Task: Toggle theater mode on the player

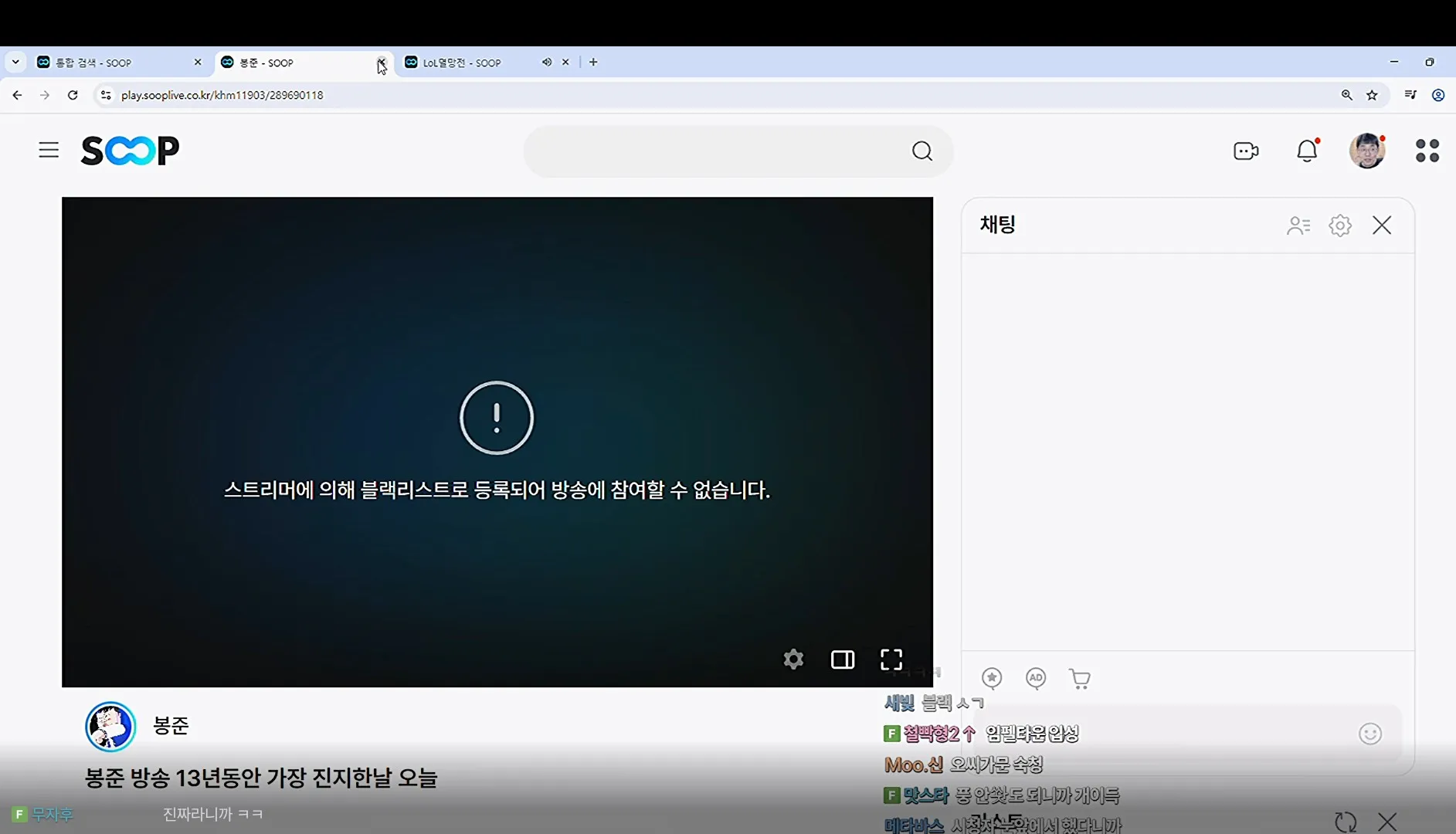Action: point(843,659)
